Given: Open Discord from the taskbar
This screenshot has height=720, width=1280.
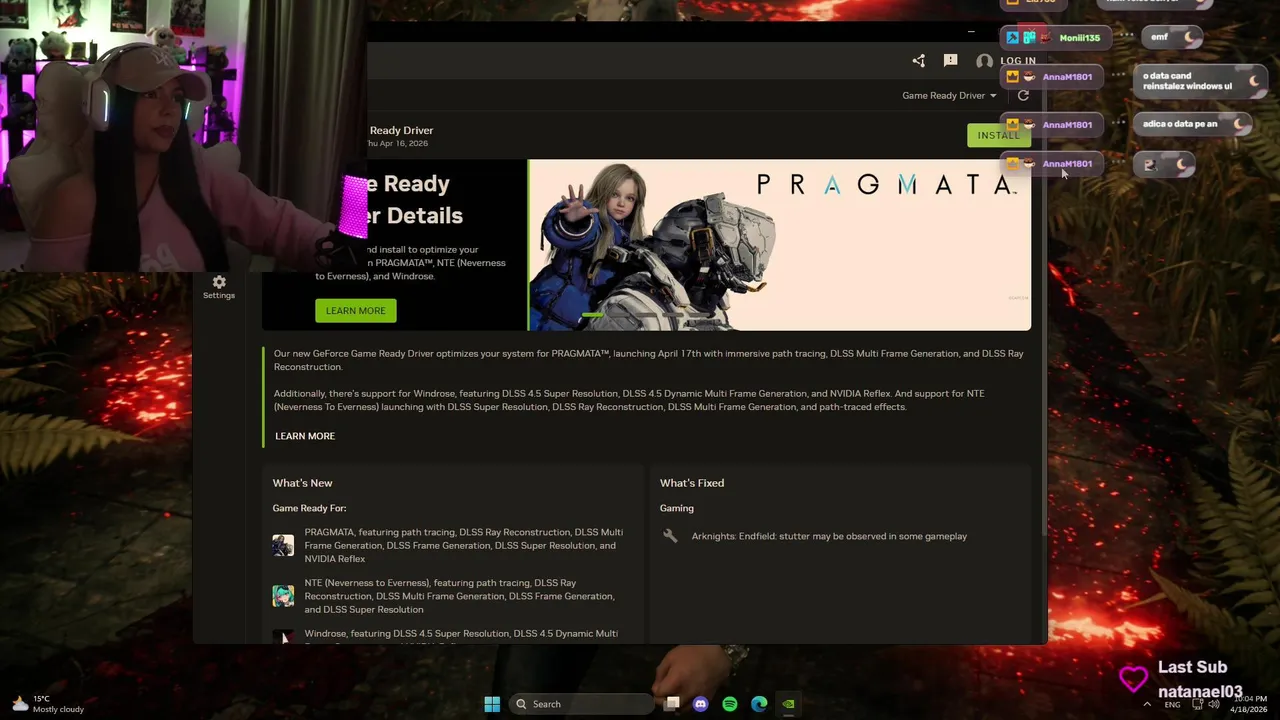Looking at the screenshot, I should point(700,704).
